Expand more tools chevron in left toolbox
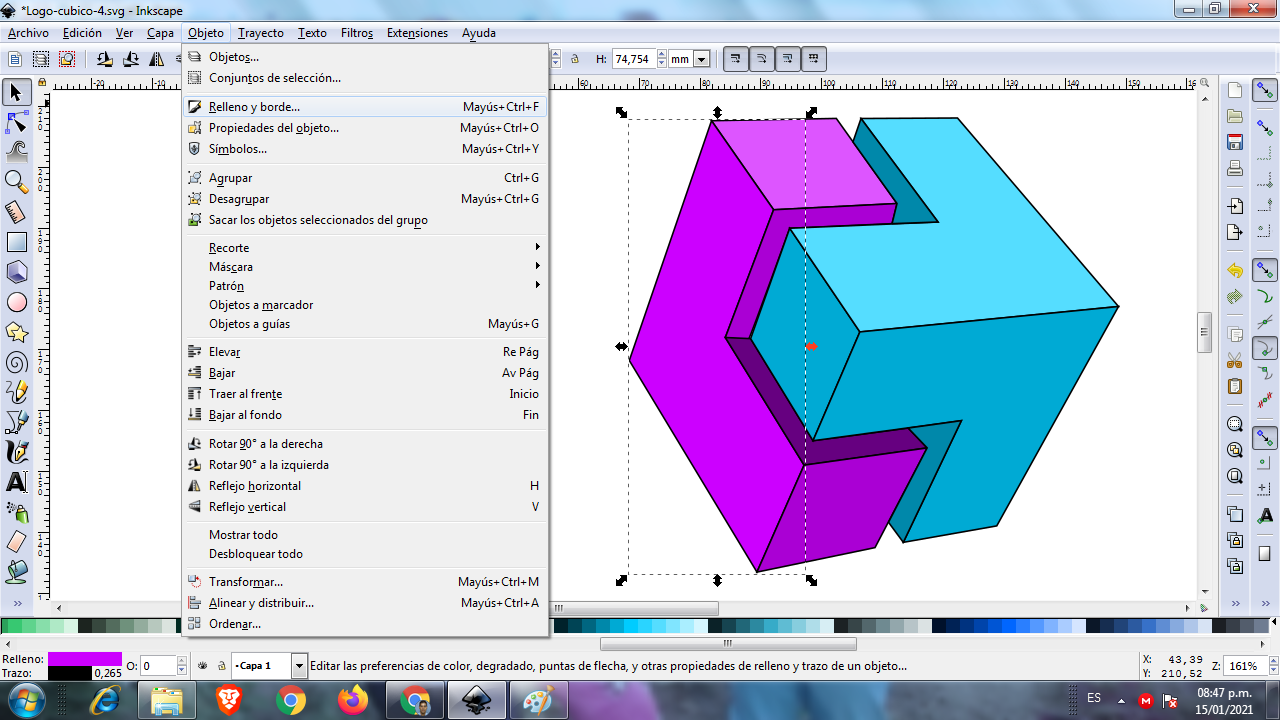1280x720 pixels. click(x=16, y=605)
